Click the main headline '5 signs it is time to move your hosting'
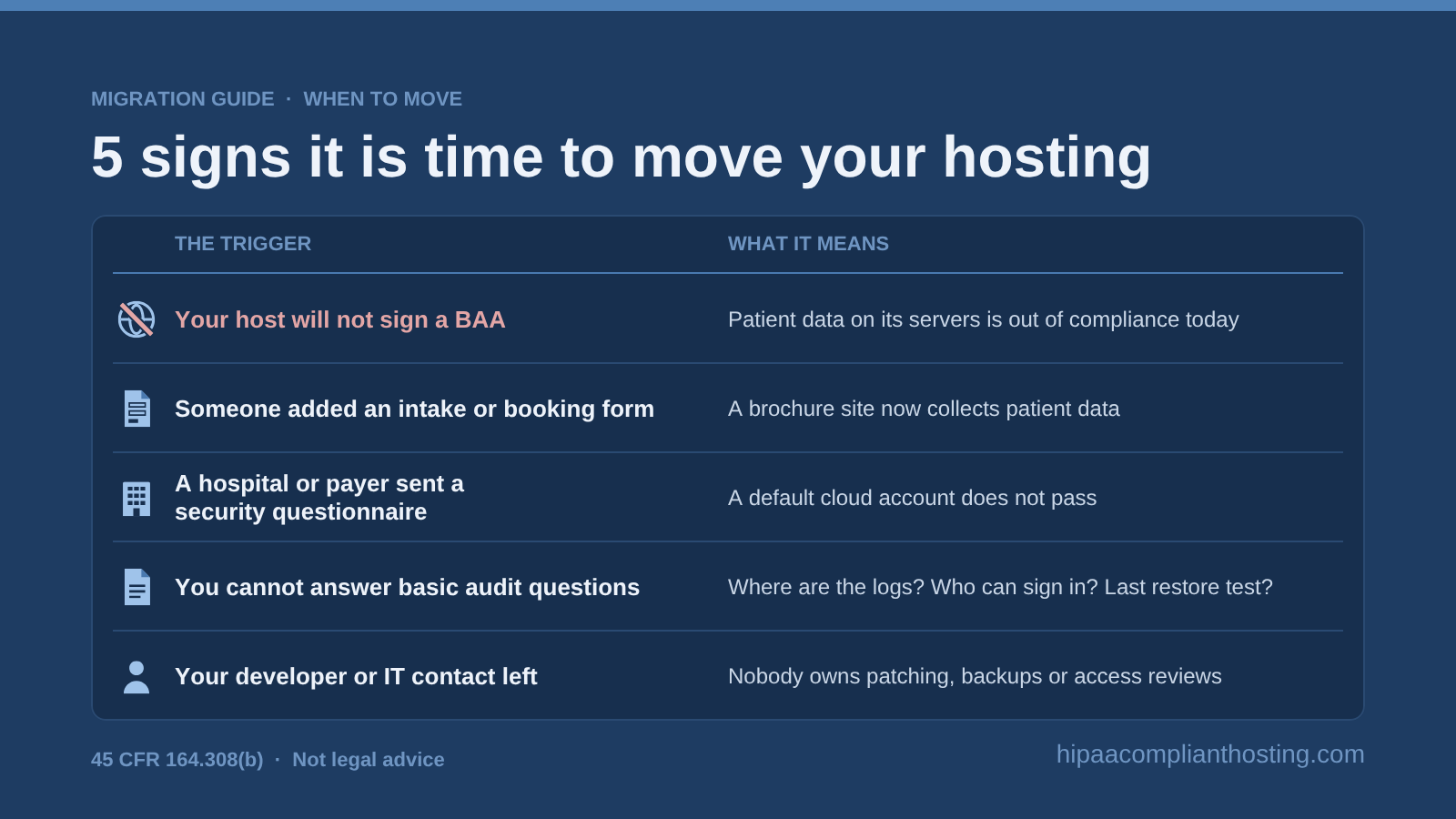 pos(622,157)
